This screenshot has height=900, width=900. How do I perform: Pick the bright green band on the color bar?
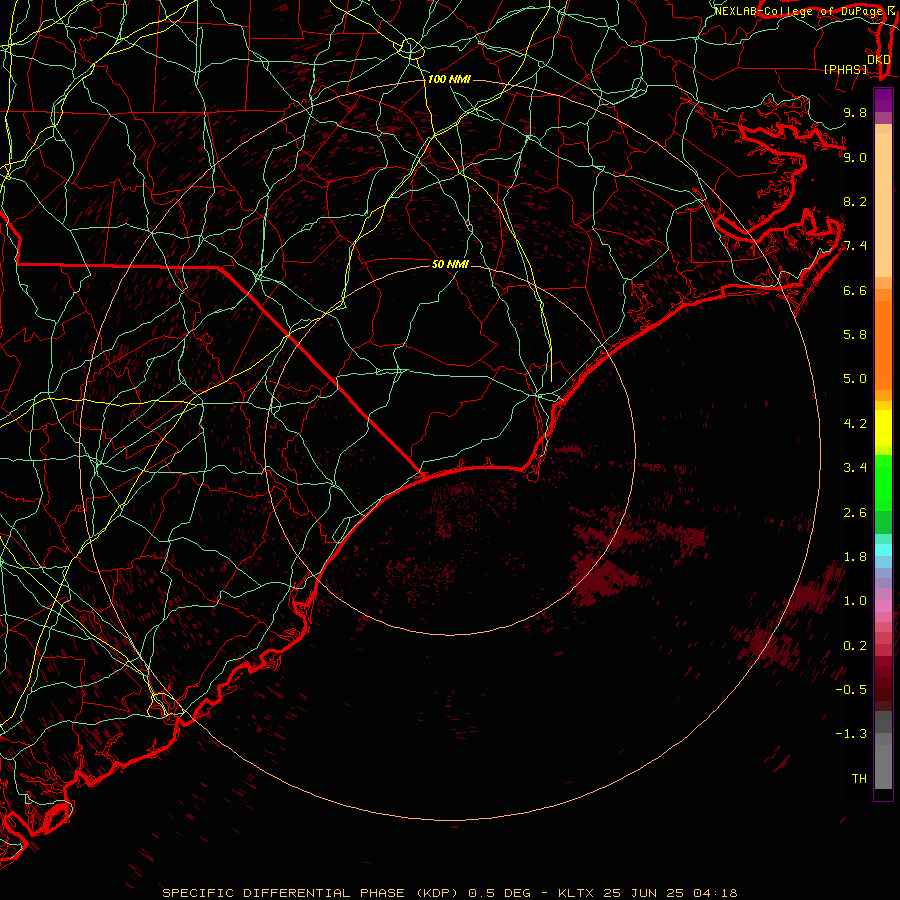click(x=883, y=482)
